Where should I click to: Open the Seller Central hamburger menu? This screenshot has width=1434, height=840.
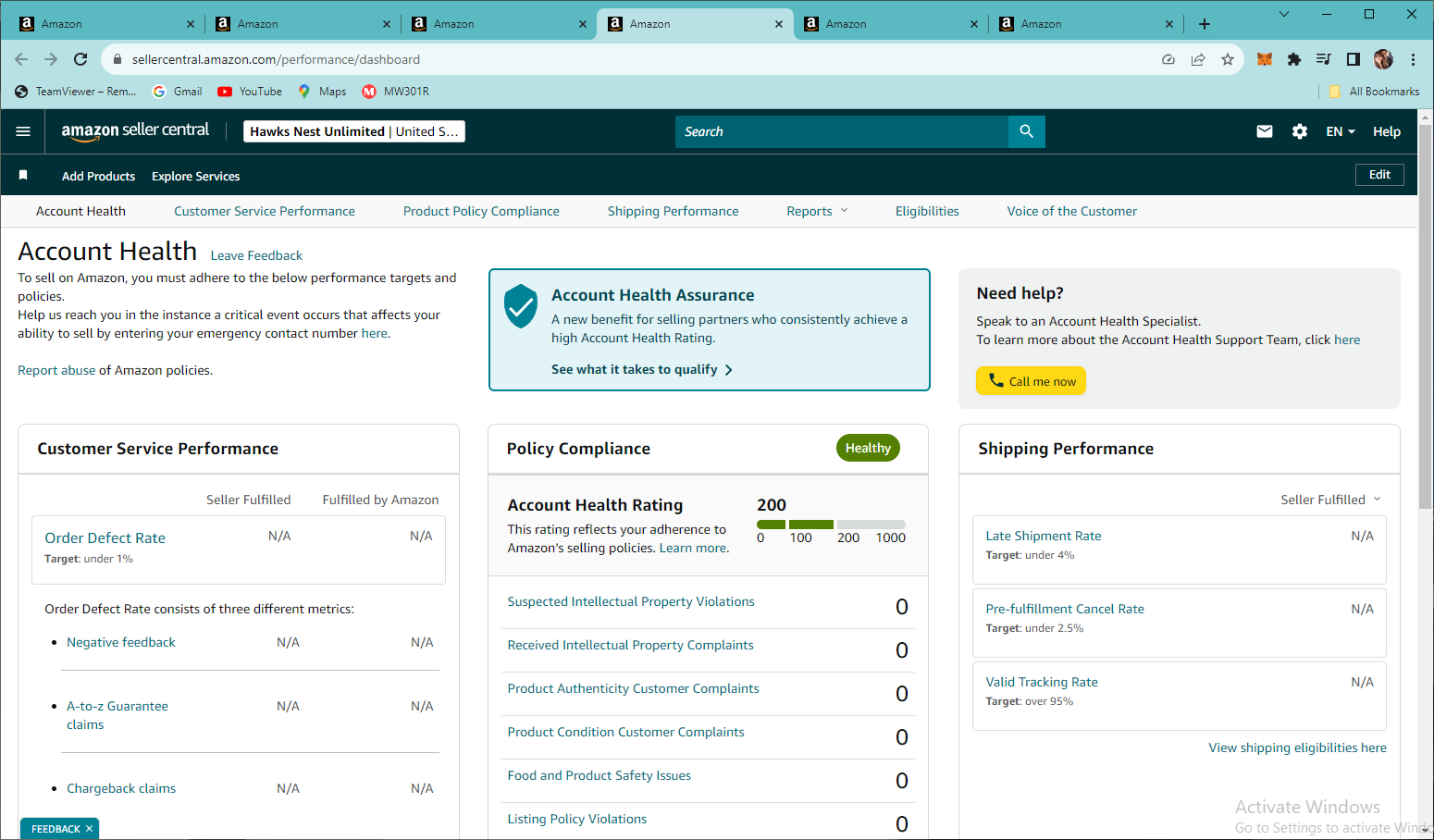click(x=23, y=131)
